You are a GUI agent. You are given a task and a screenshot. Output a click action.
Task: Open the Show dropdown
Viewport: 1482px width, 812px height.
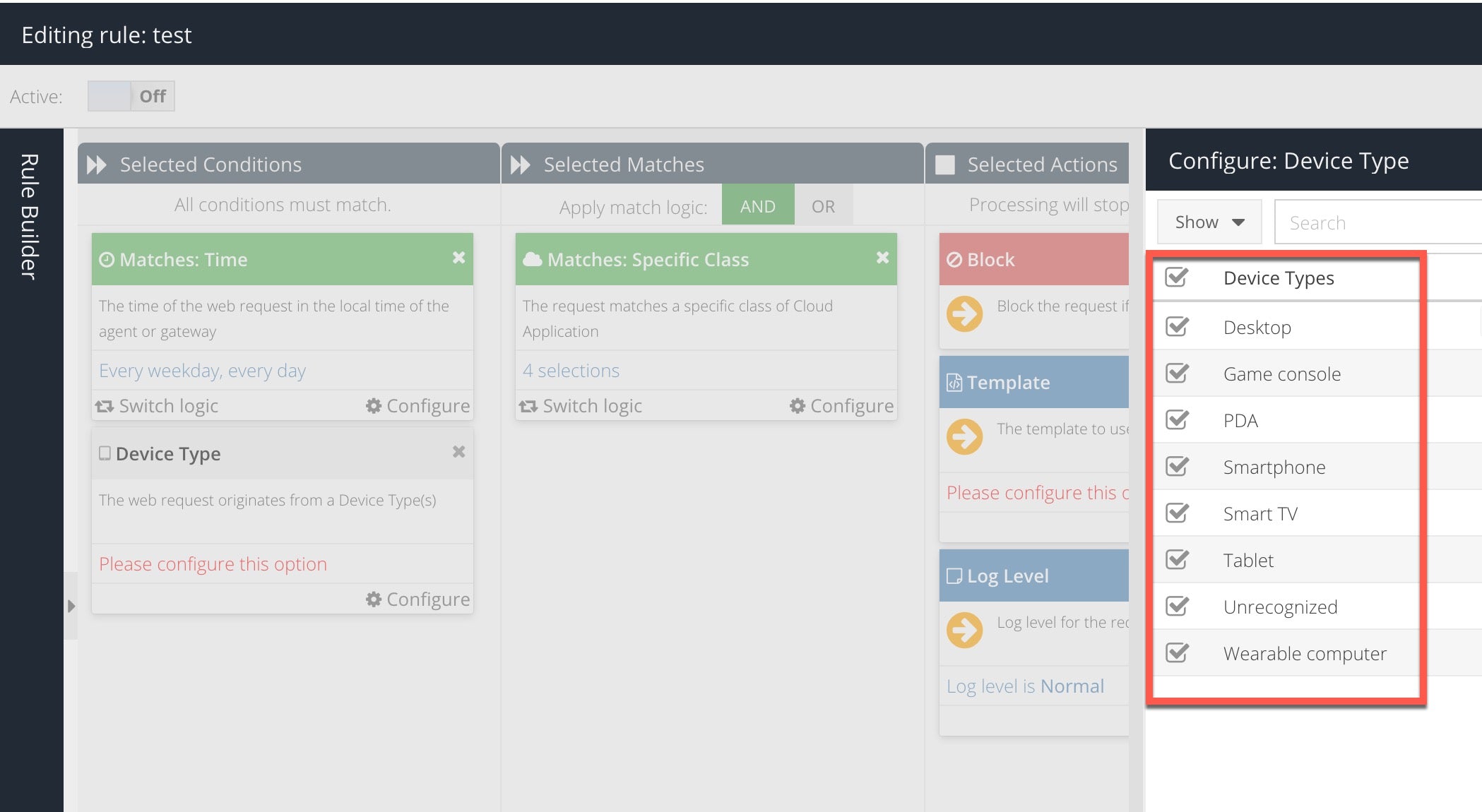pos(1209,222)
